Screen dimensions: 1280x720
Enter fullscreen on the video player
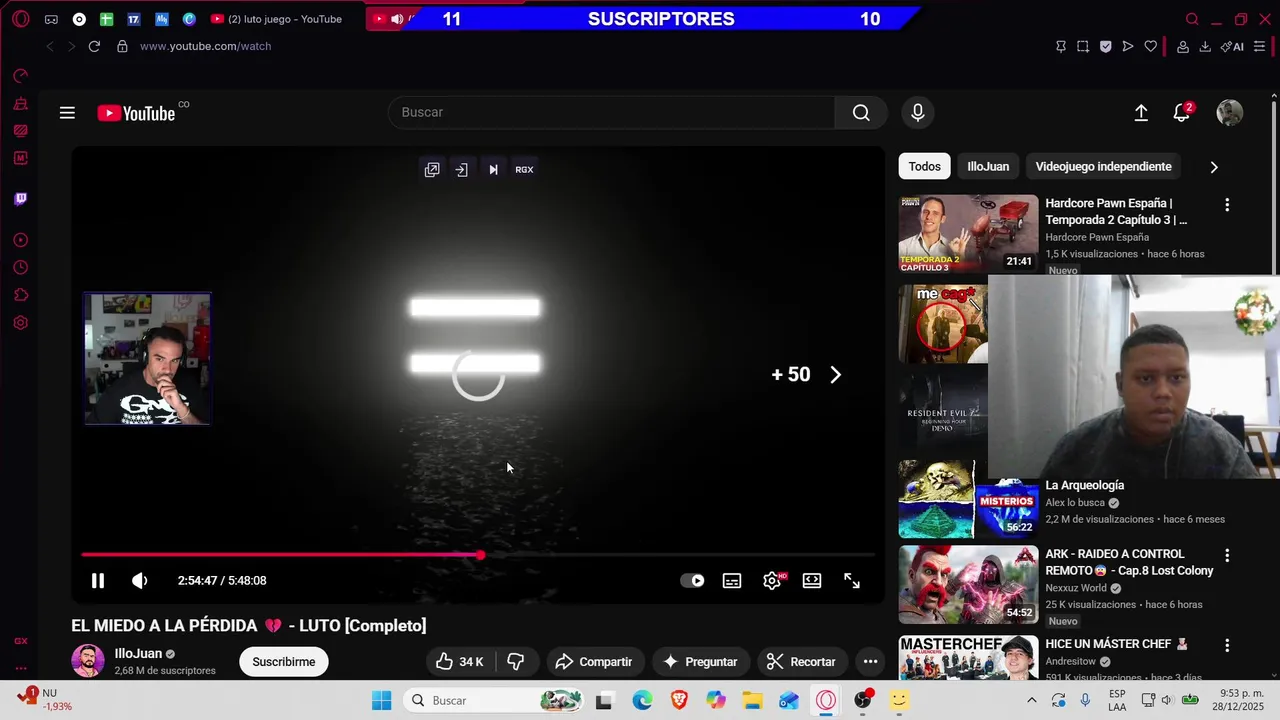point(852,581)
